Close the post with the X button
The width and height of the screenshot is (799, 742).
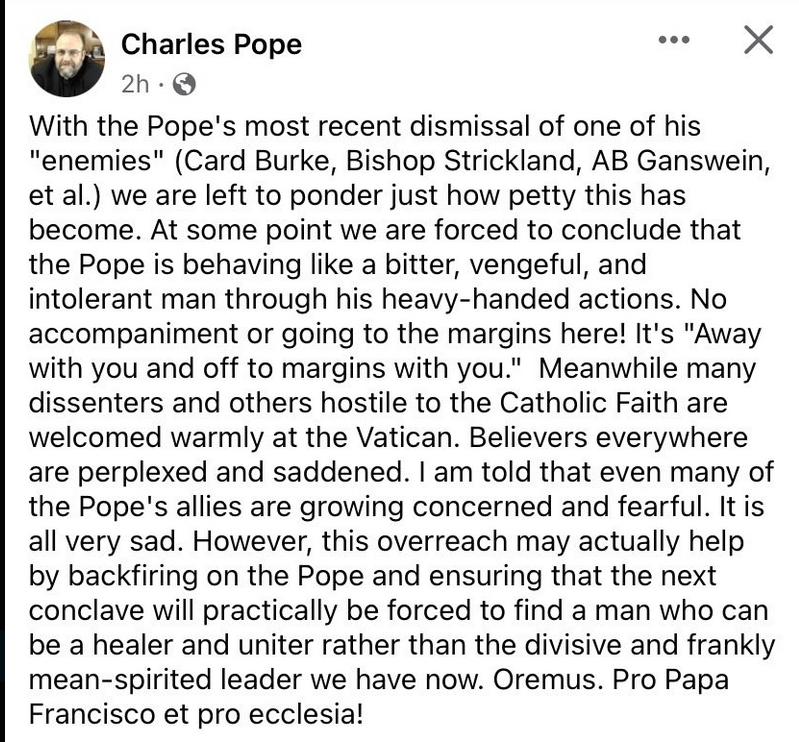click(759, 42)
